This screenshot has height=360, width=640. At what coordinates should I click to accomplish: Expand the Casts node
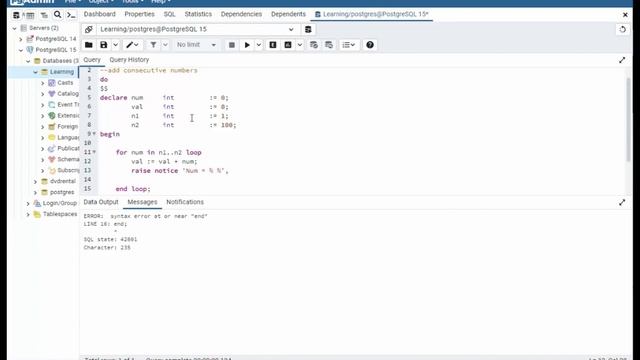(42, 83)
